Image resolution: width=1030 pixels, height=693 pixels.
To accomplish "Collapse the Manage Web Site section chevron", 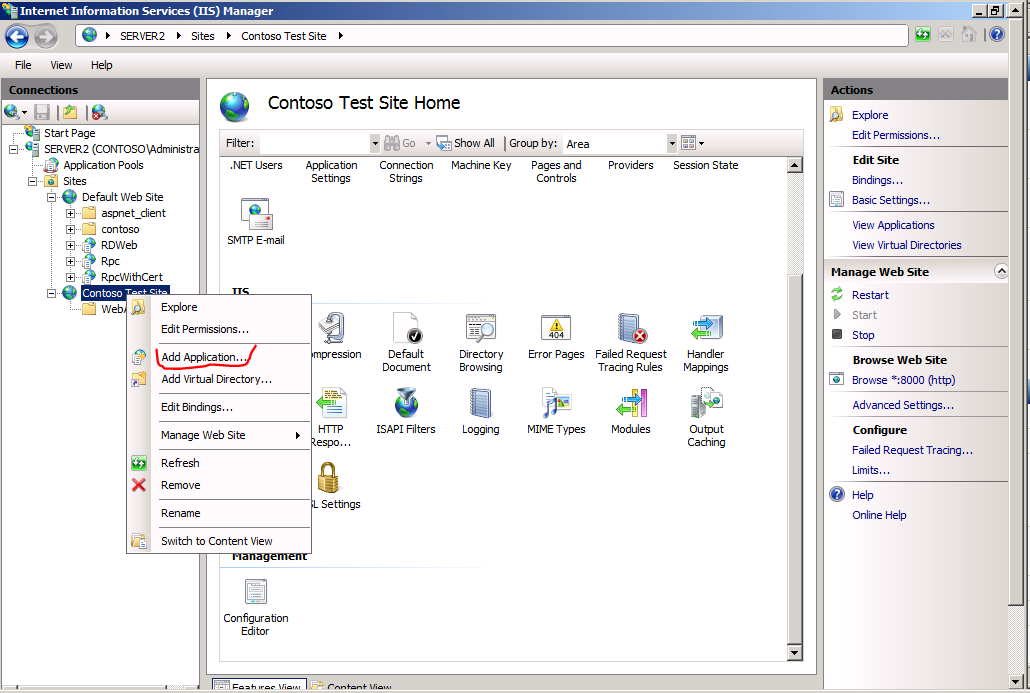I will point(1000,271).
